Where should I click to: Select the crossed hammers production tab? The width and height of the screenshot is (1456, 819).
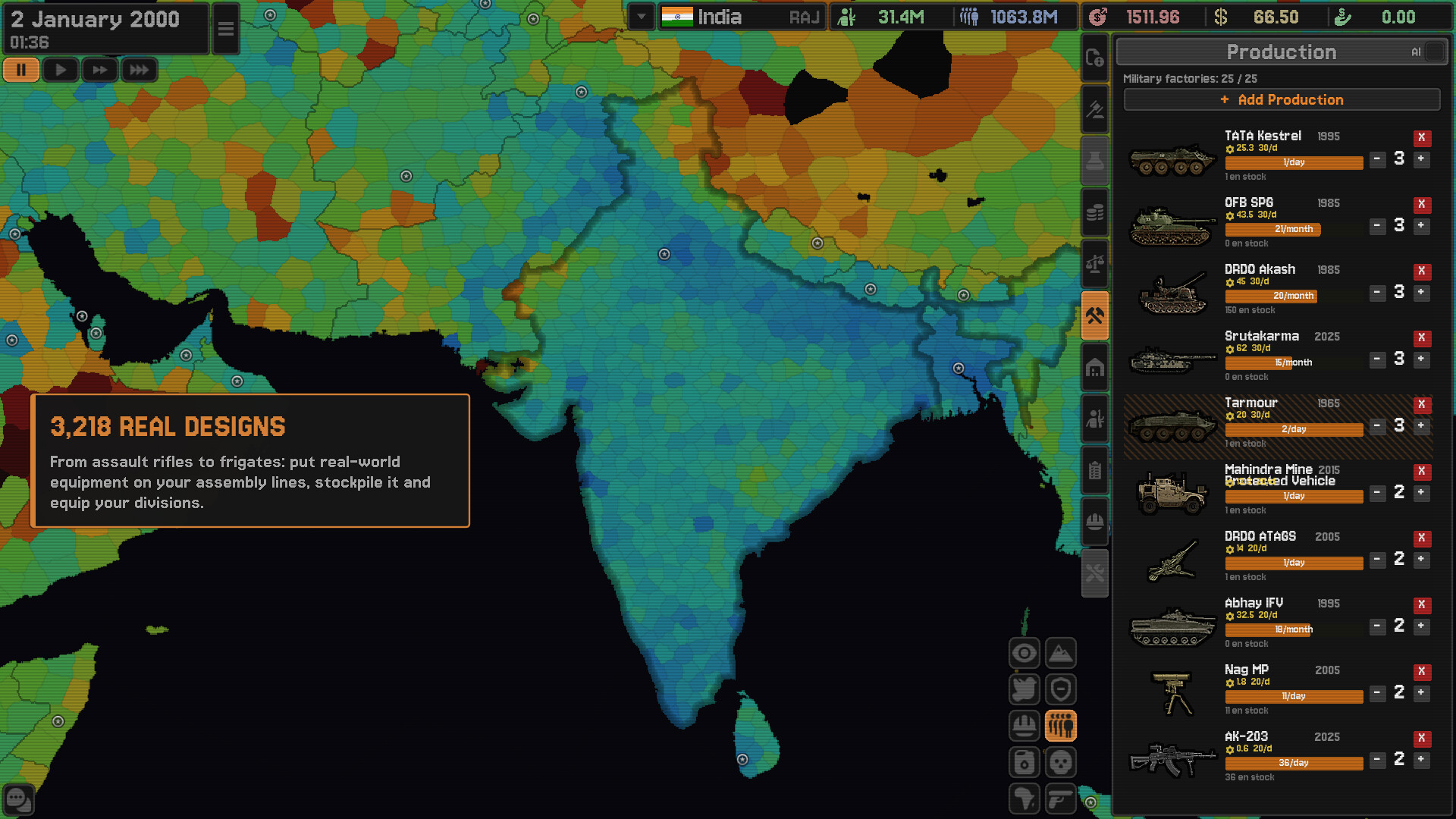coord(1094,315)
